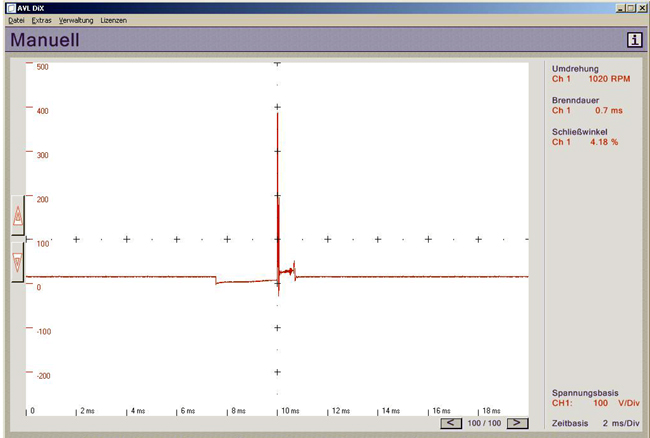Click the ignition voltage spike peak on graph
The width and height of the screenshot is (650, 438).
click(x=277, y=114)
